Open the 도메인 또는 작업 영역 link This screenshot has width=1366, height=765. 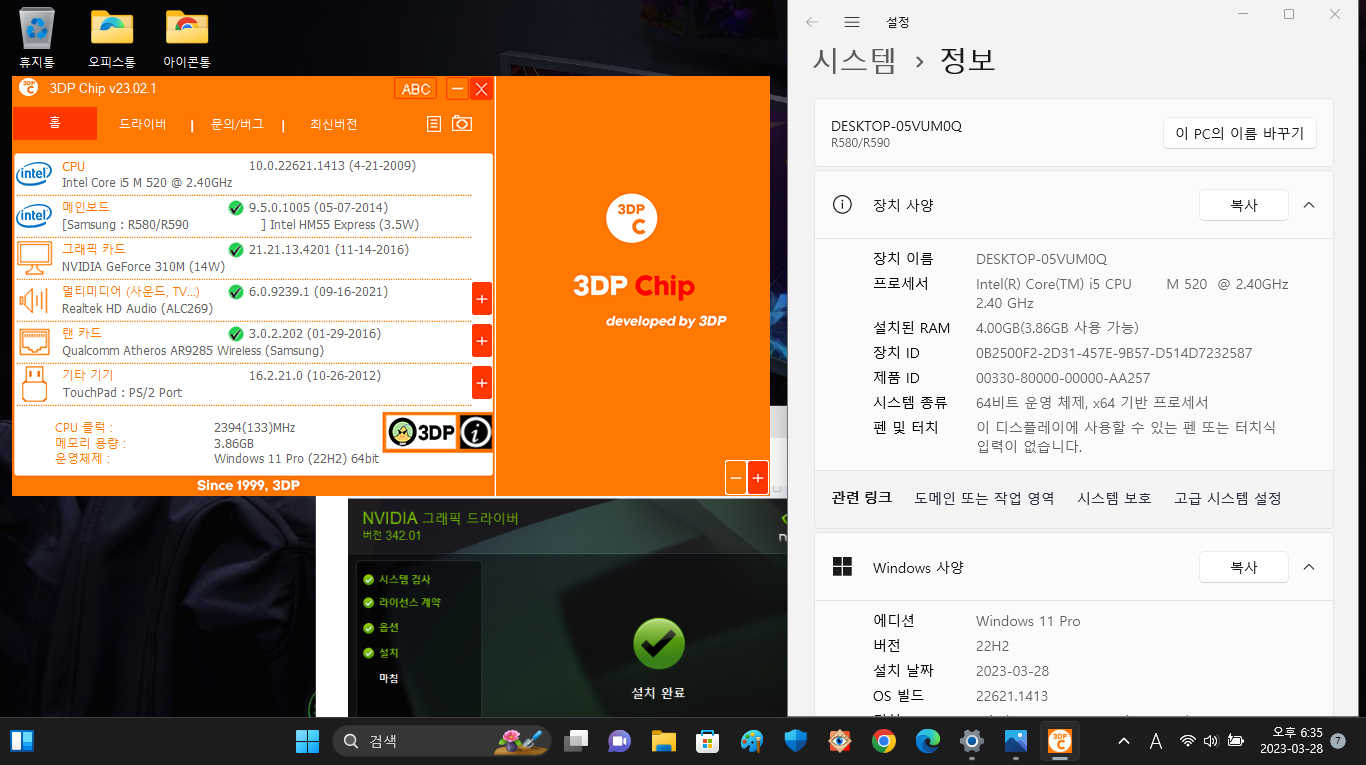984,498
